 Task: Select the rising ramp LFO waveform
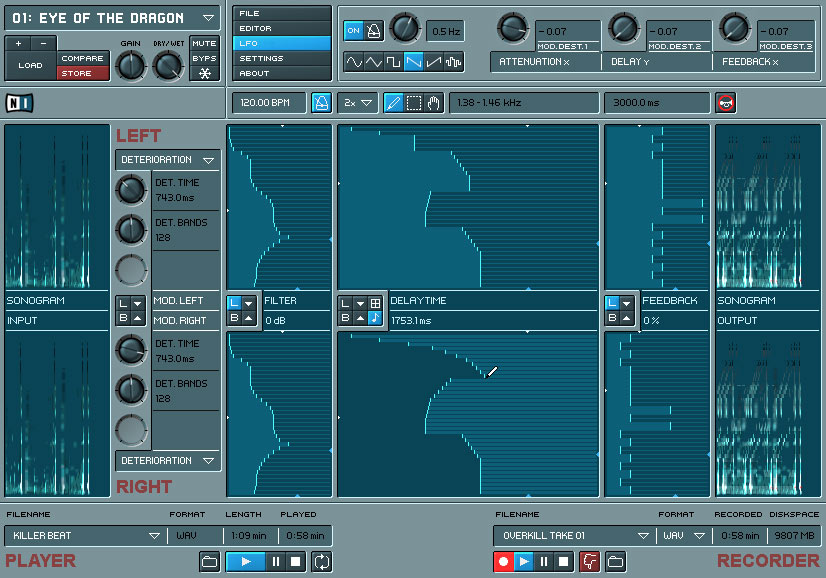(x=434, y=62)
